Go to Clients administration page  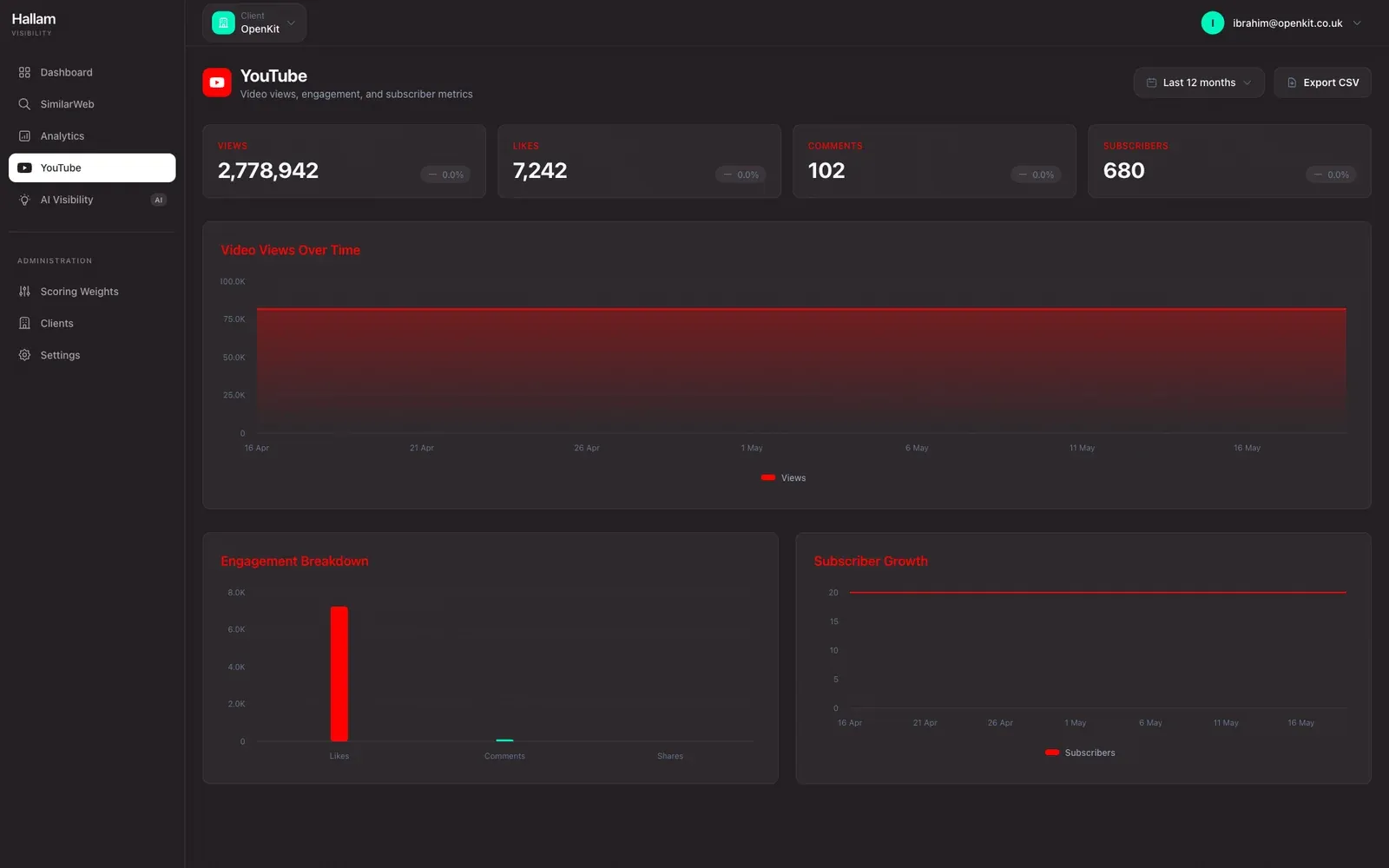[x=92, y=323]
